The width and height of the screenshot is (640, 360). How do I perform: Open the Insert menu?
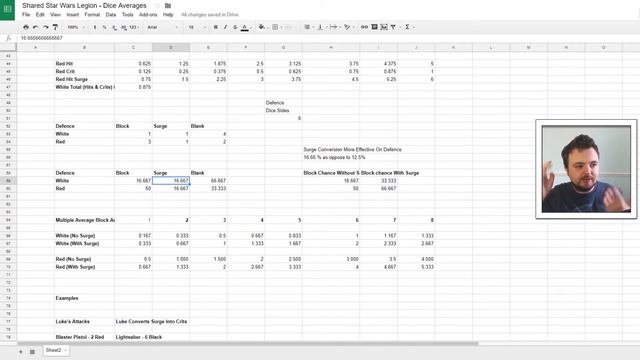[73, 15]
